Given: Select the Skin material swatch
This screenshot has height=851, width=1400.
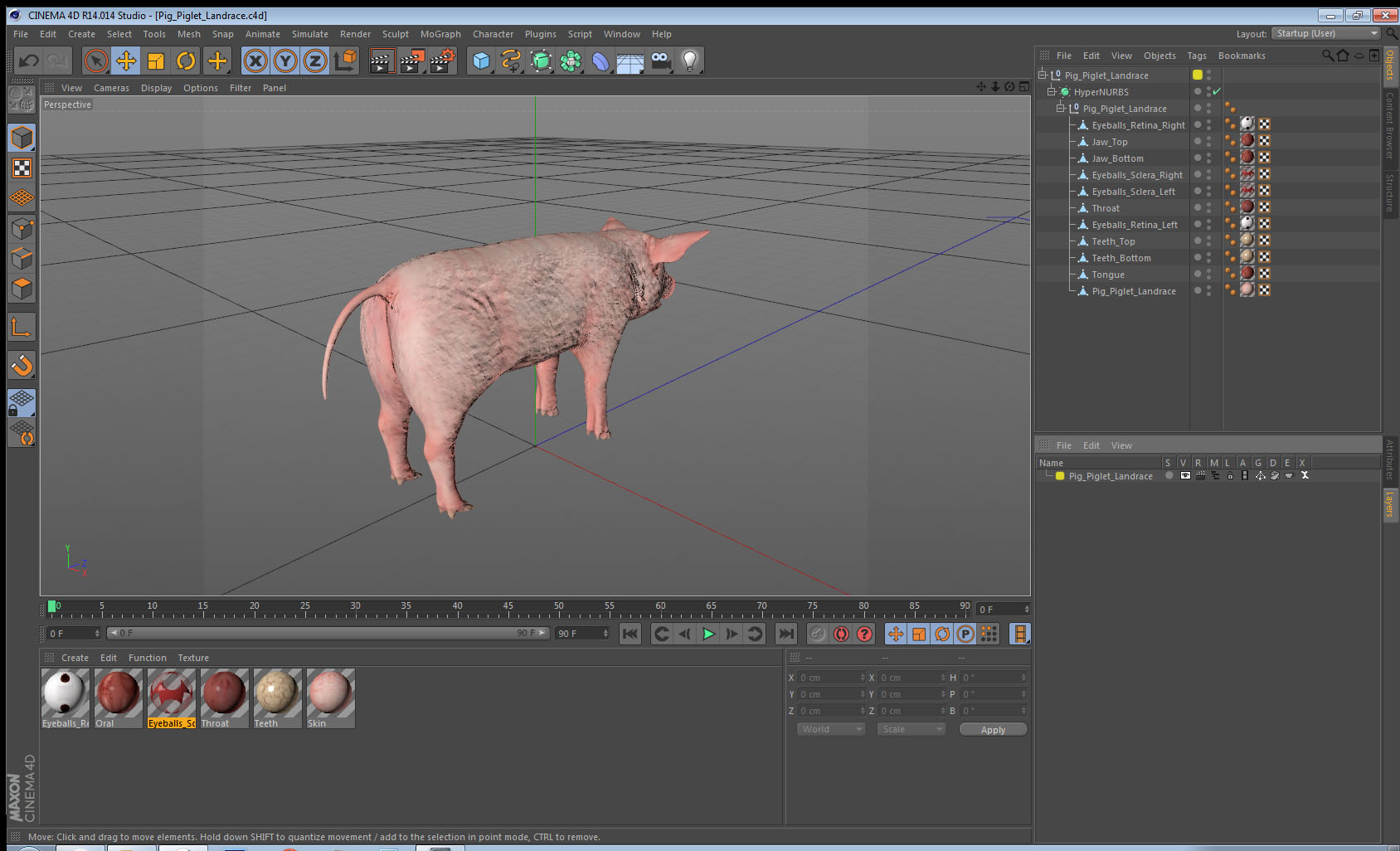Looking at the screenshot, I should coord(330,698).
